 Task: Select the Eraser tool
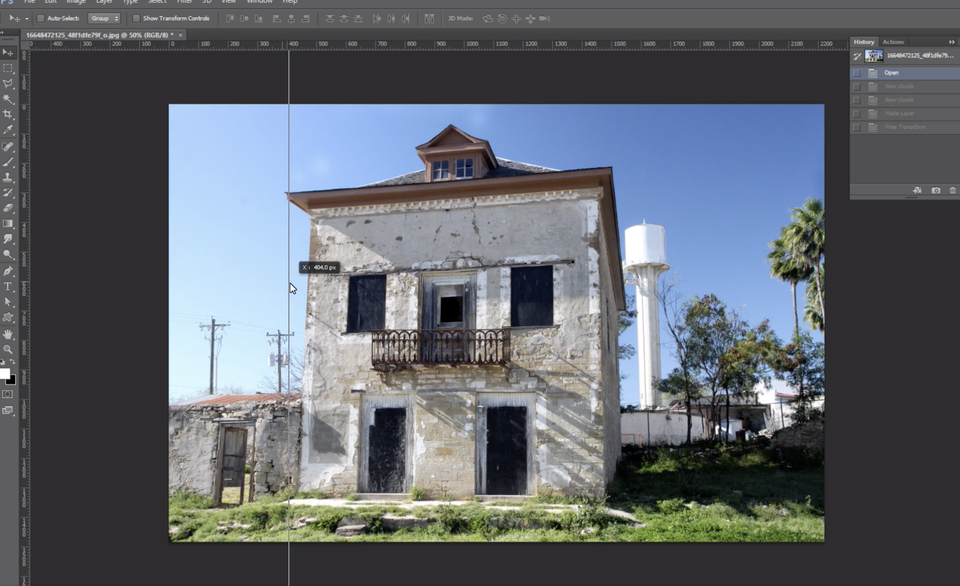point(8,208)
